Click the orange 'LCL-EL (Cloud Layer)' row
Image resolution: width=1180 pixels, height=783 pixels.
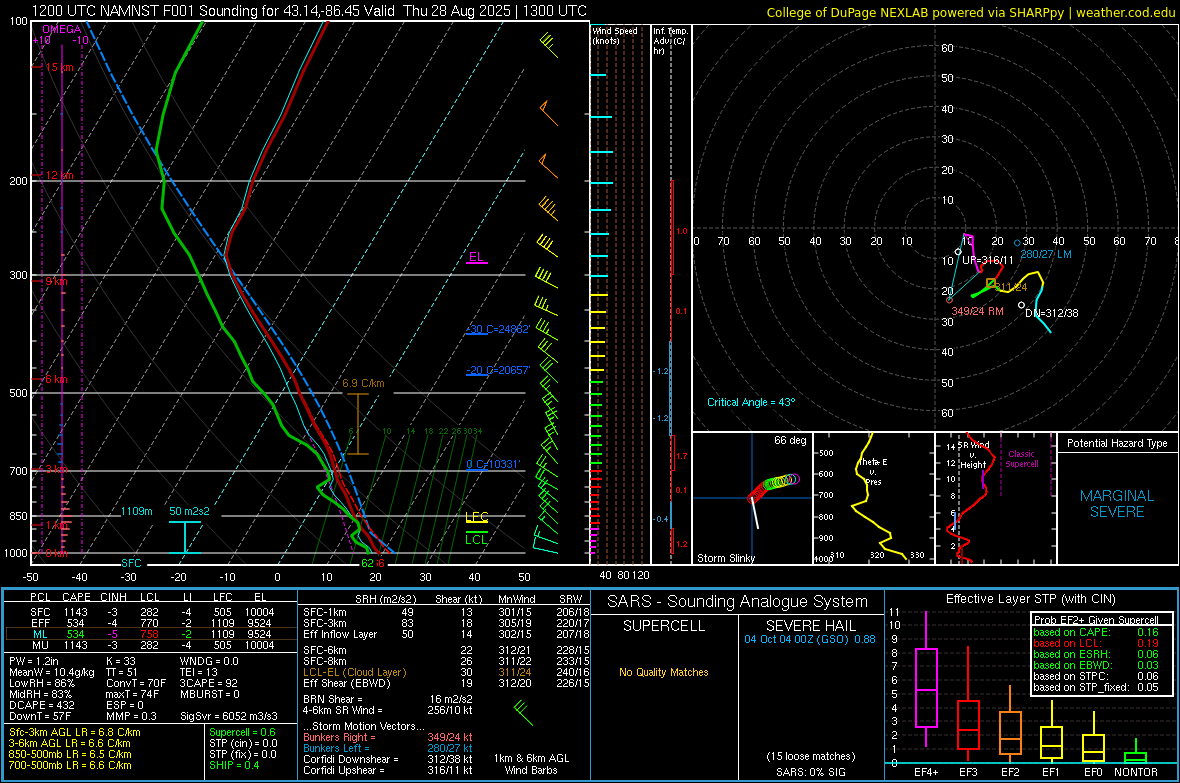click(354, 672)
